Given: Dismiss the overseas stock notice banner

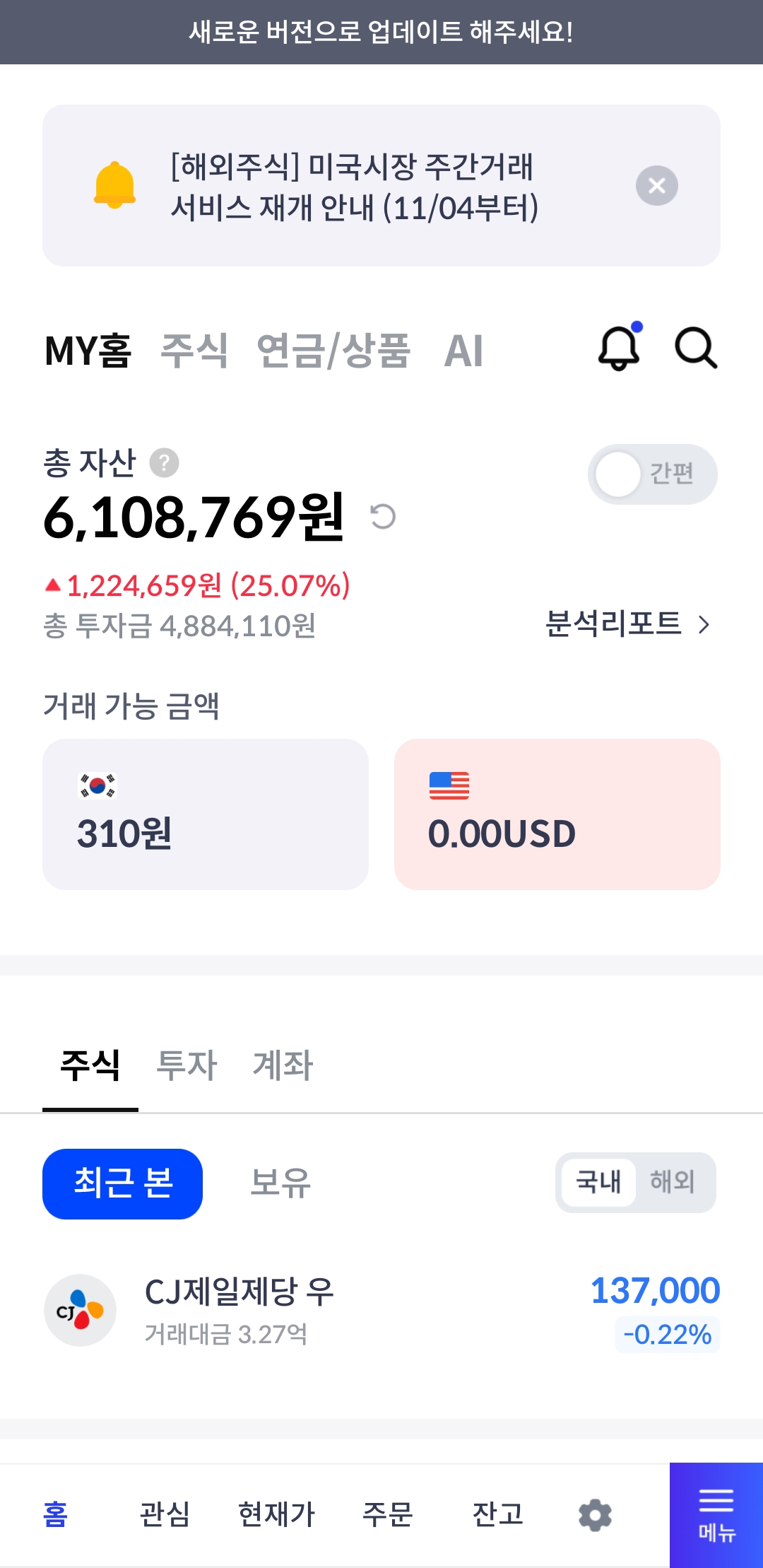Looking at the screenshot, I should 656,186.
